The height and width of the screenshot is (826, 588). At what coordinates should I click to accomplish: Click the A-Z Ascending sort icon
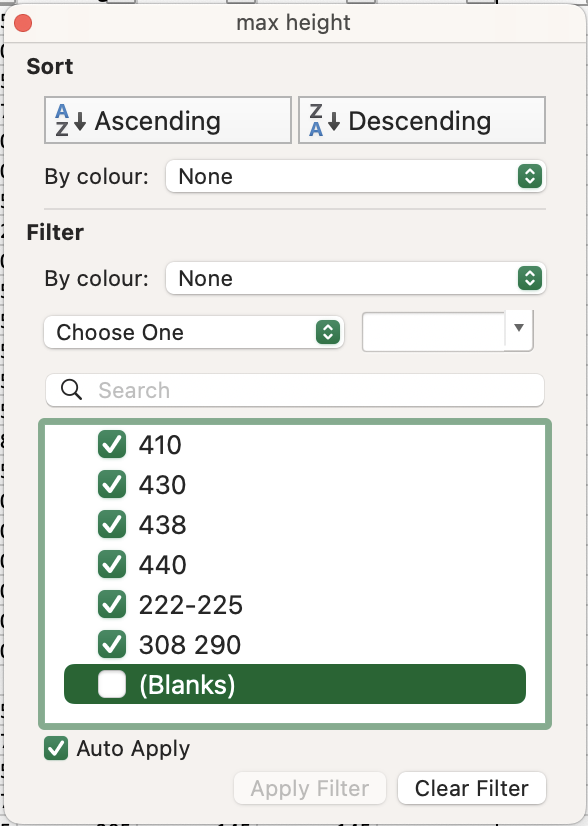click(70, 120)
